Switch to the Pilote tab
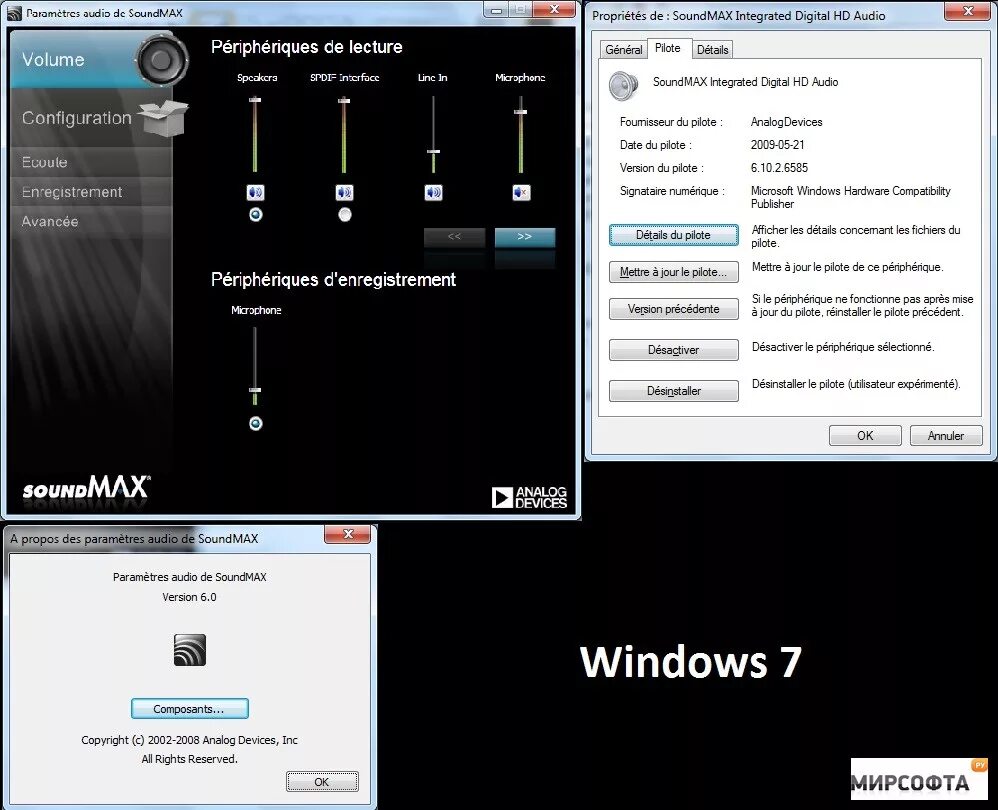The image size is (998, 810). tap(668, 48)
